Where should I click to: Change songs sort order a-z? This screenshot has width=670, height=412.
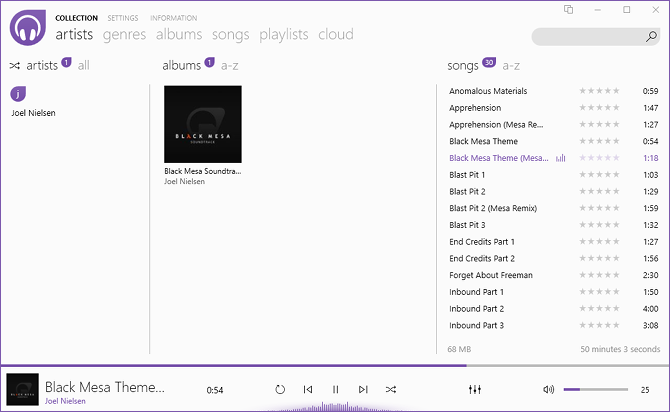(511, 65)
